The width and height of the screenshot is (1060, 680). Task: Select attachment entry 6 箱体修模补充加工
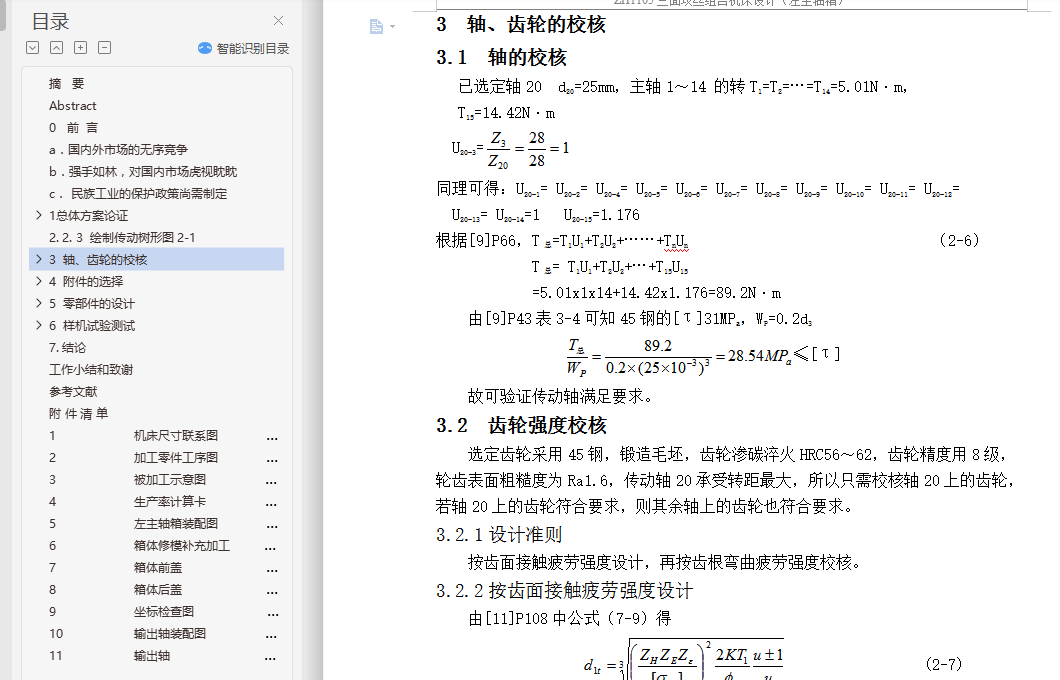pos(162,545)
